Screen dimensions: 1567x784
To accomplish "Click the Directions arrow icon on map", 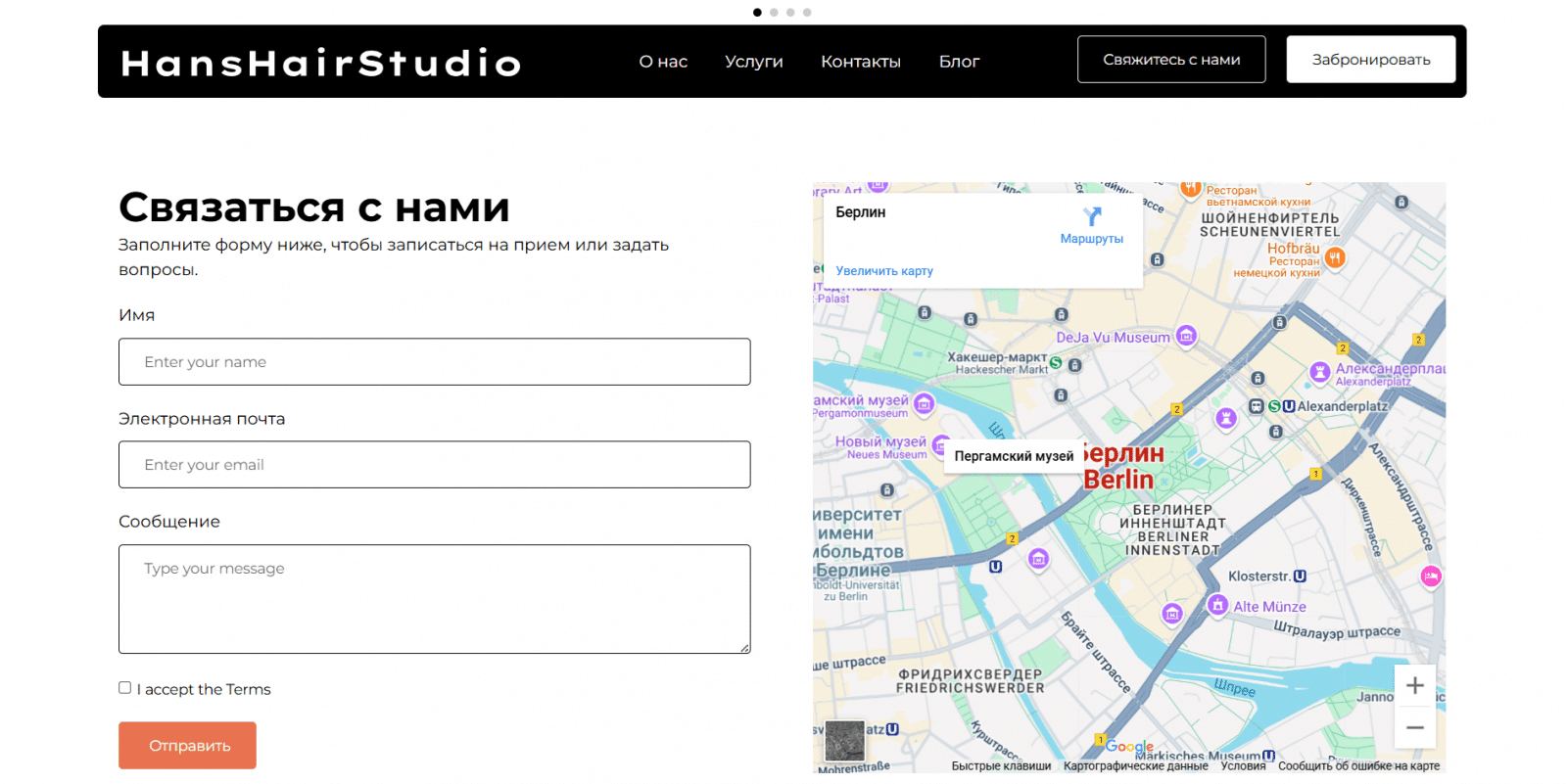I will [1092, 216].
